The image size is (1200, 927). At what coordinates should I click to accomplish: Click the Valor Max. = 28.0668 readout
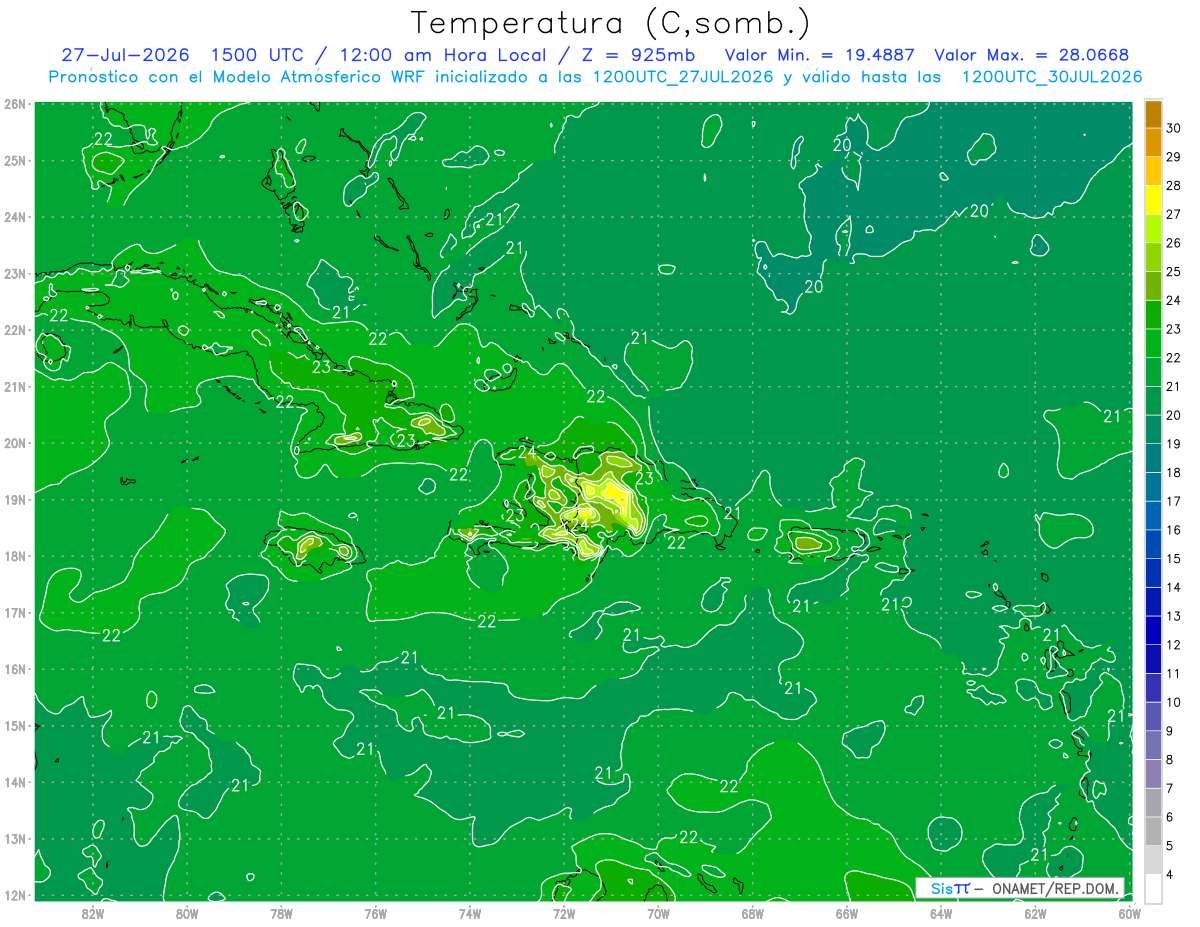click(x=1032, y=55)
